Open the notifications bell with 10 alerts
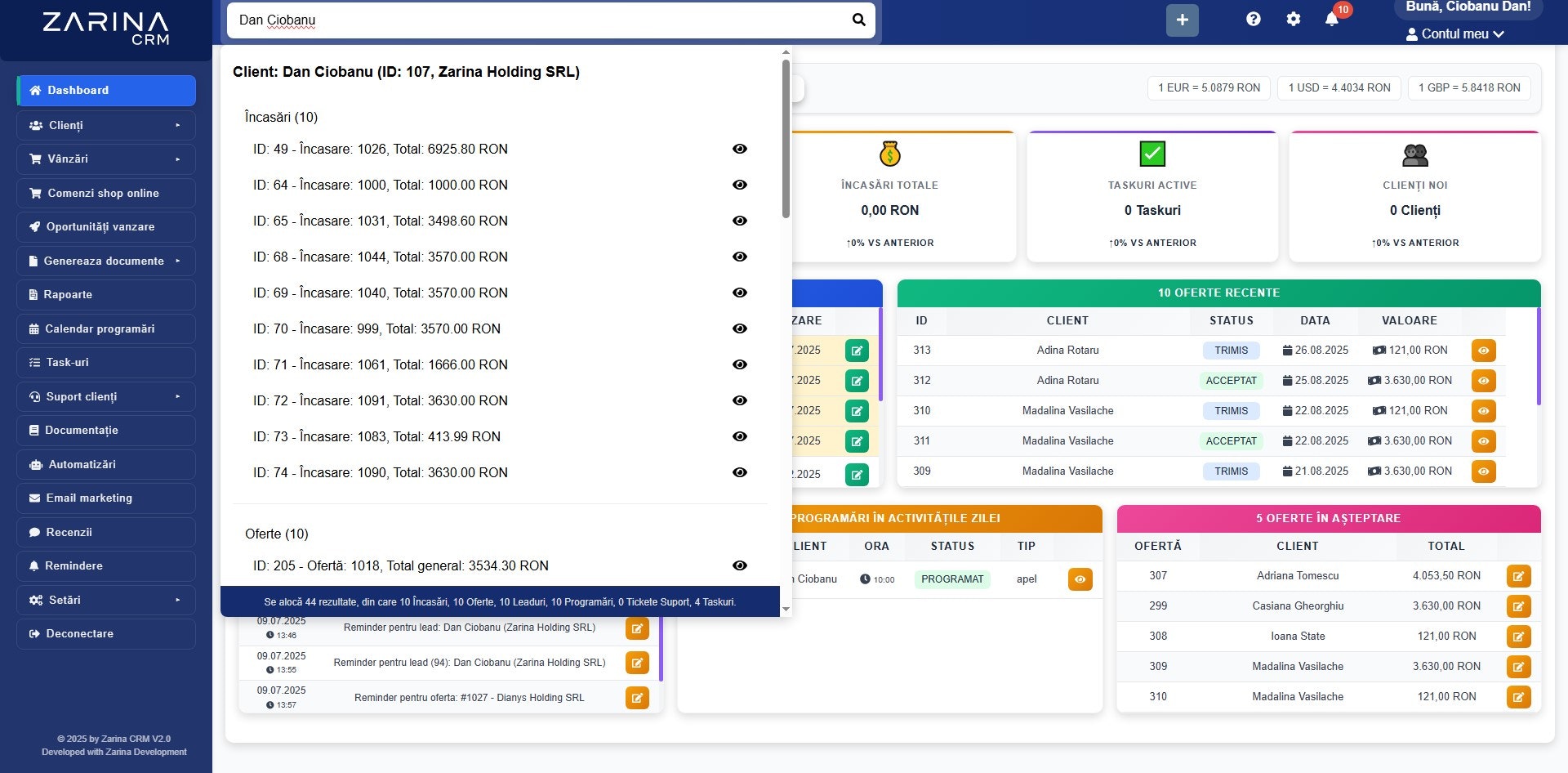 1331,18
